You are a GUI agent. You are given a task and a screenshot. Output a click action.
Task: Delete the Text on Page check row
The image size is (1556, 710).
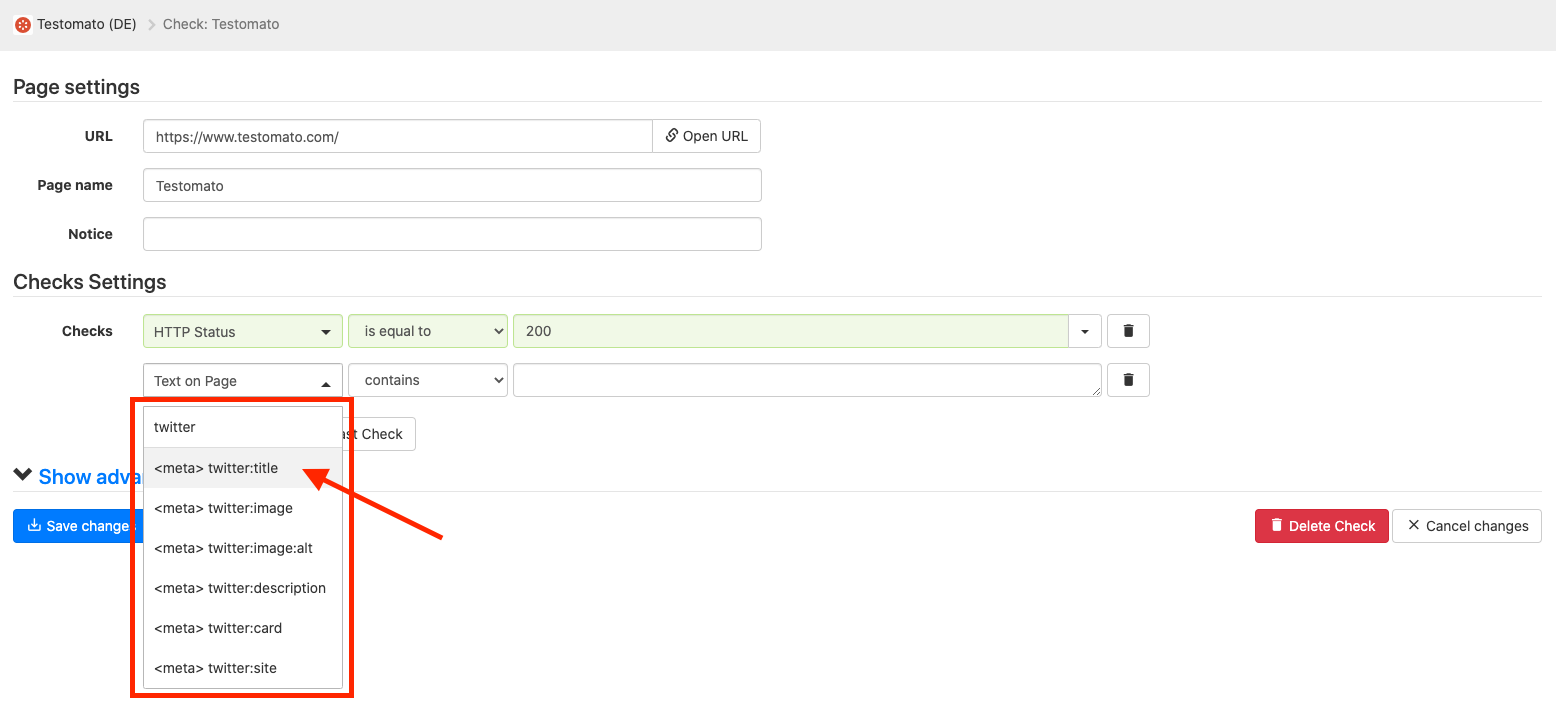(1128, 380)
